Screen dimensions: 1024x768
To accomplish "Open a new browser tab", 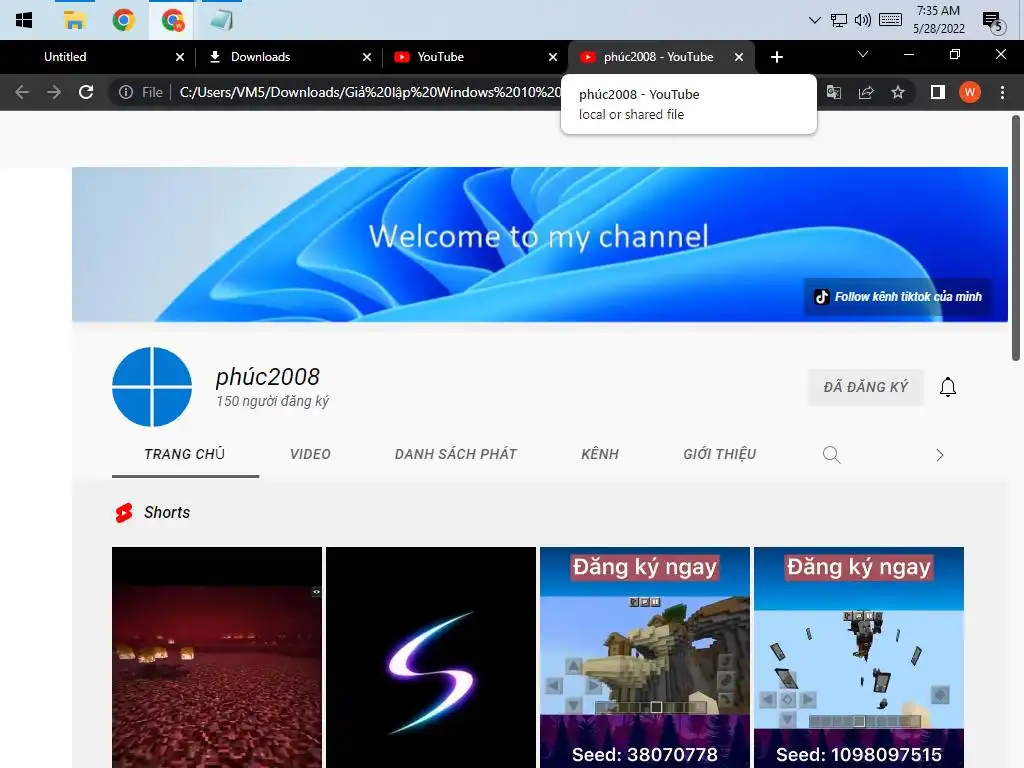I will (776, 57).
